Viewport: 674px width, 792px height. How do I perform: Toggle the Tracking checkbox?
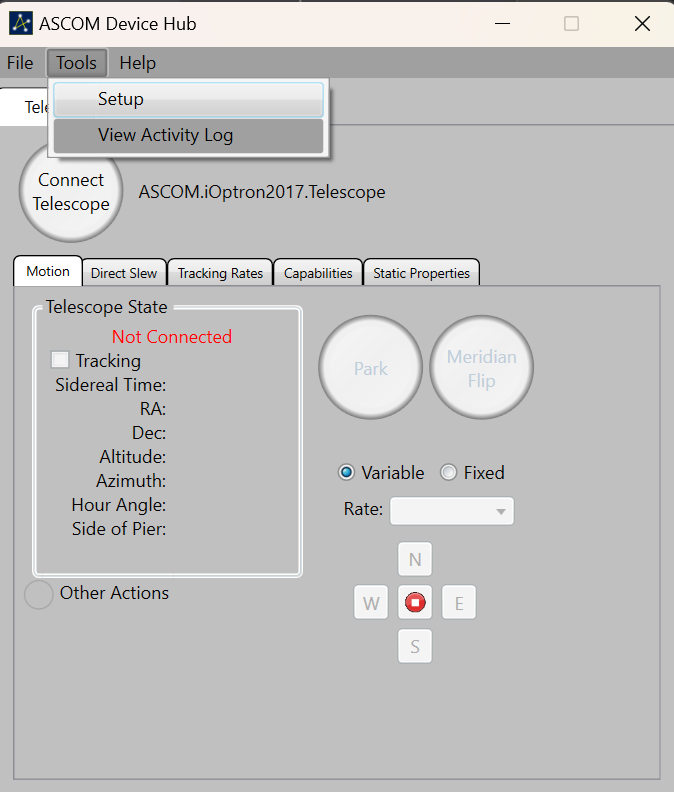[60, 360]
